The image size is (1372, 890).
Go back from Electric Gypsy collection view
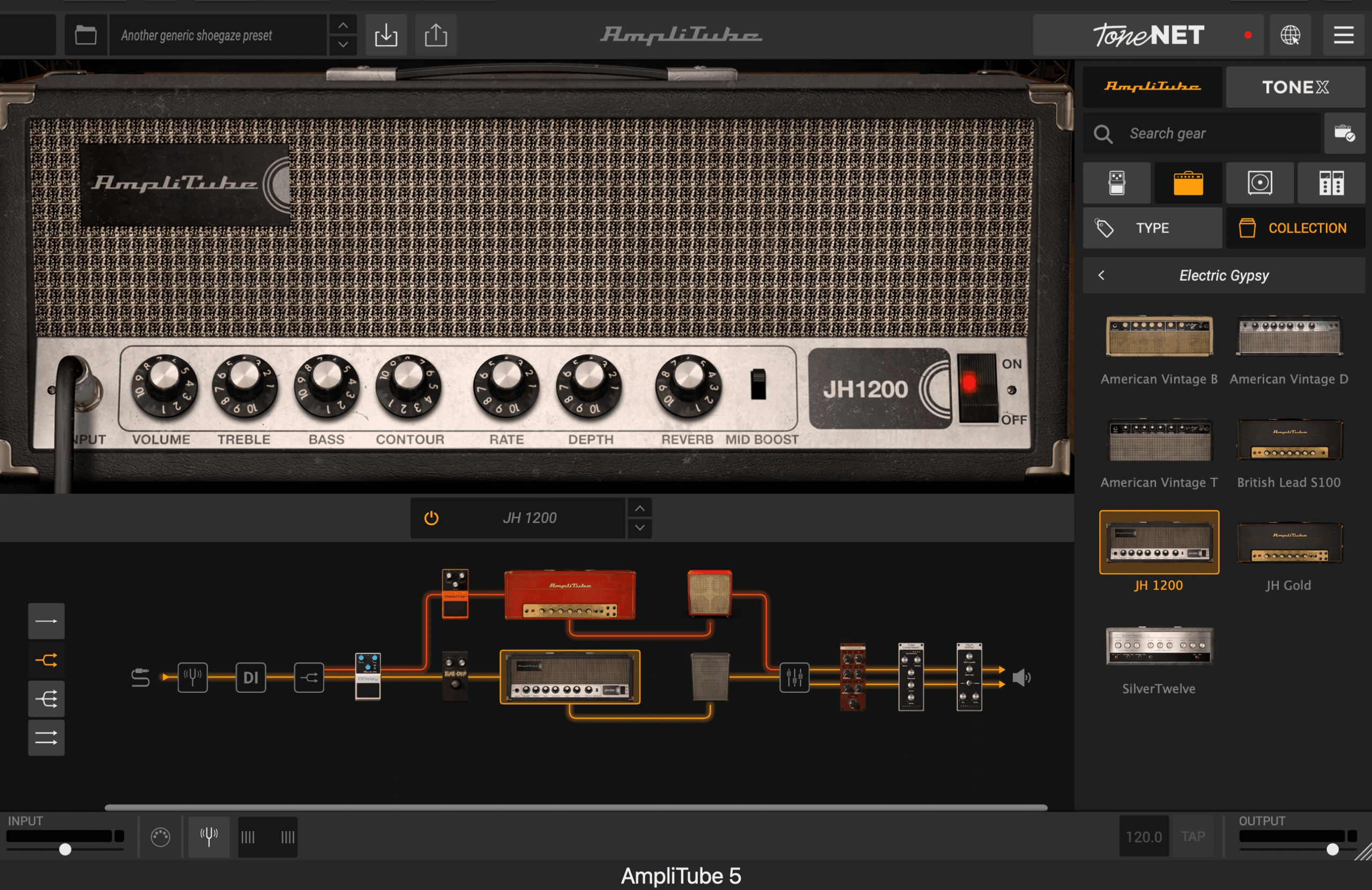point(1102,275)
